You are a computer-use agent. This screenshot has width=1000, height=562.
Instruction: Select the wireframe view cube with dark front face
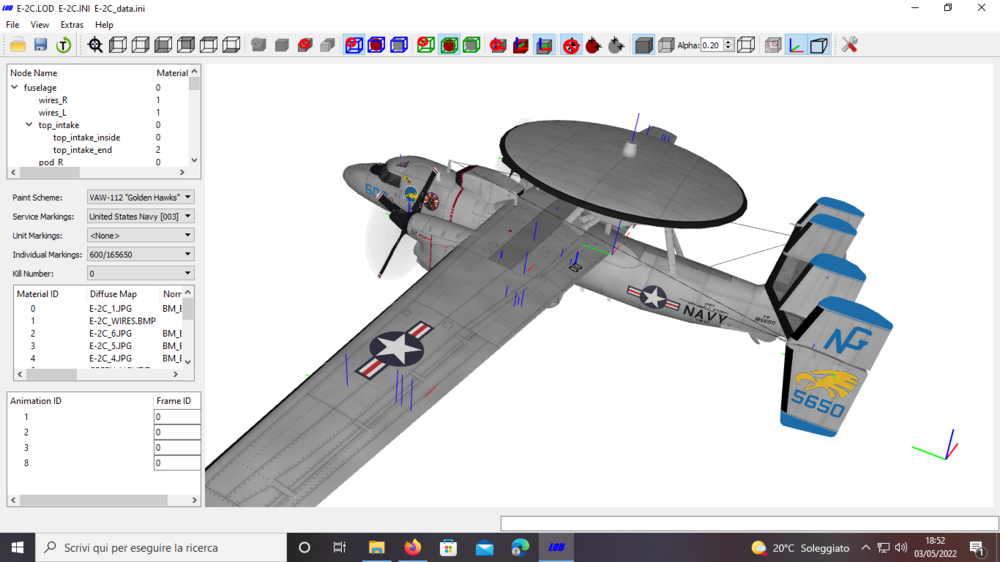163,45
